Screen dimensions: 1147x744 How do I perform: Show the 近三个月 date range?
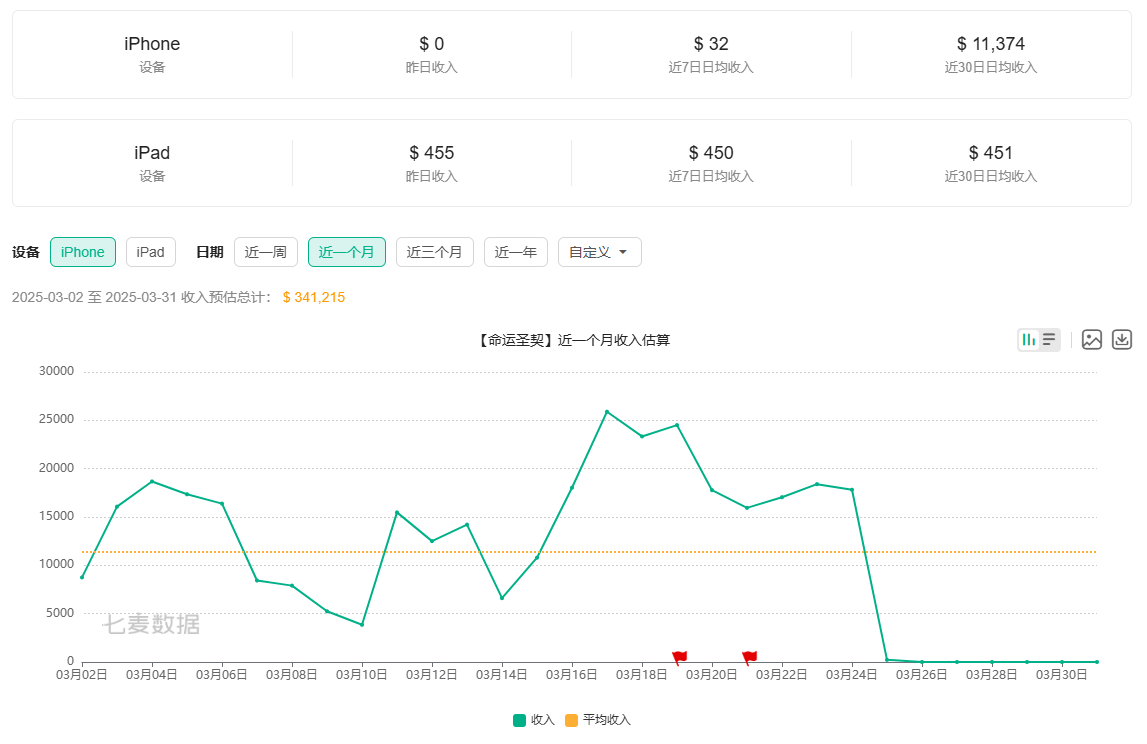click(x=434, y=252)
